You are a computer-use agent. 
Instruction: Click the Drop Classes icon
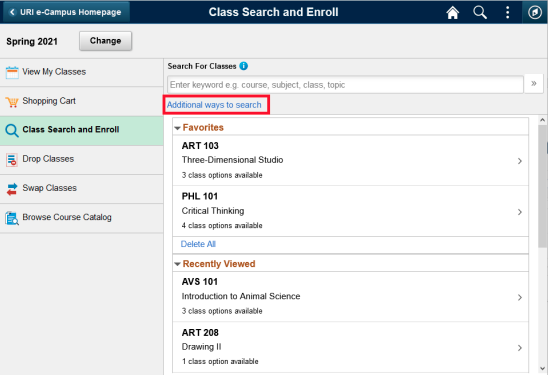click(x=12, y=160)
